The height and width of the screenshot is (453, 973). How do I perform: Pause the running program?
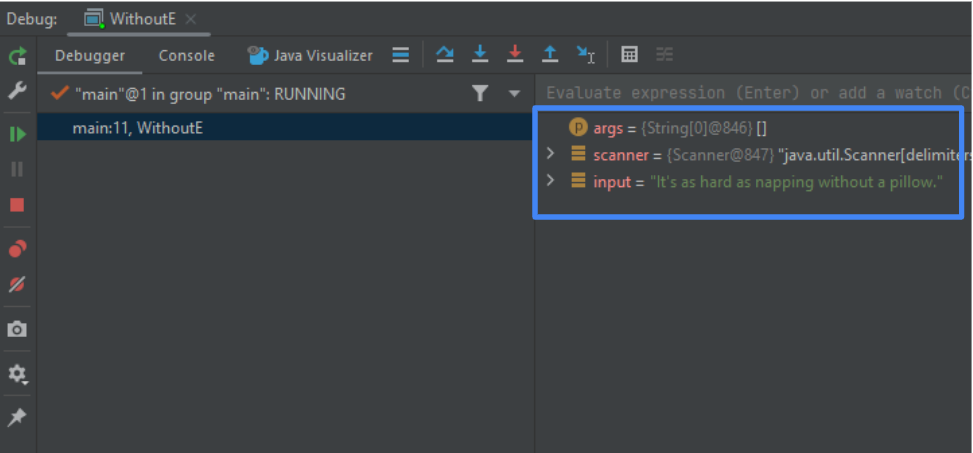[17, 169]
